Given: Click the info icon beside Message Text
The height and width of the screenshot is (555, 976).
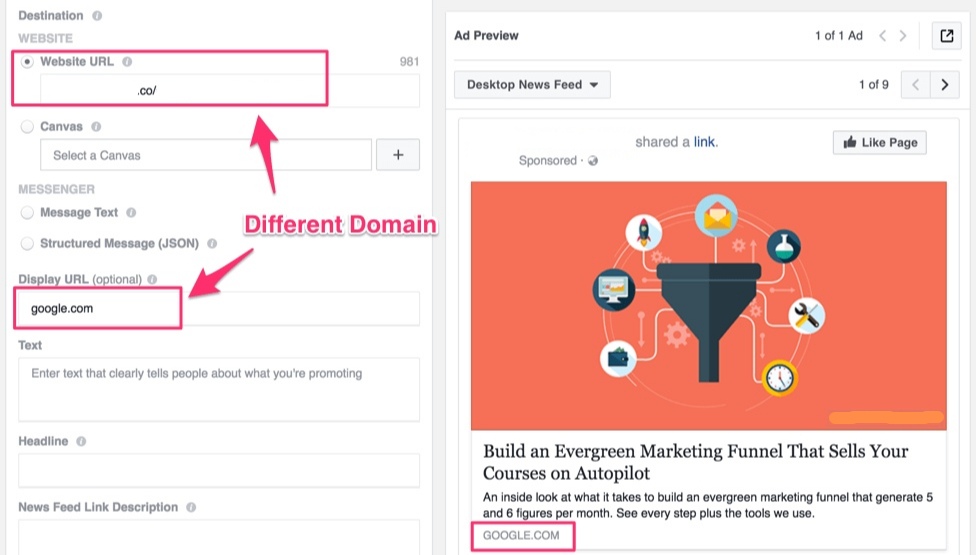Looking at the screenshot, I should [131, 213].
